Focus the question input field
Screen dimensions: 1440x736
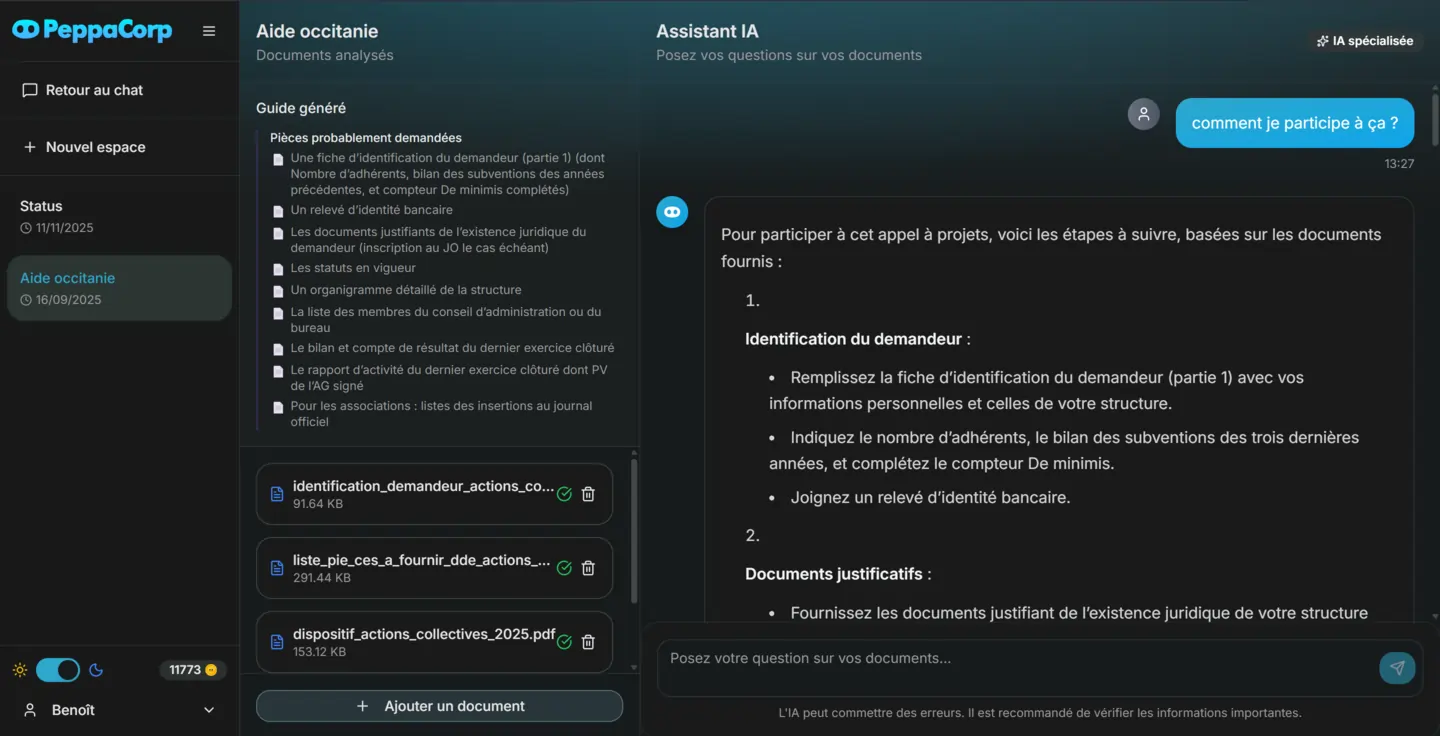click(x=1018, y=667)
